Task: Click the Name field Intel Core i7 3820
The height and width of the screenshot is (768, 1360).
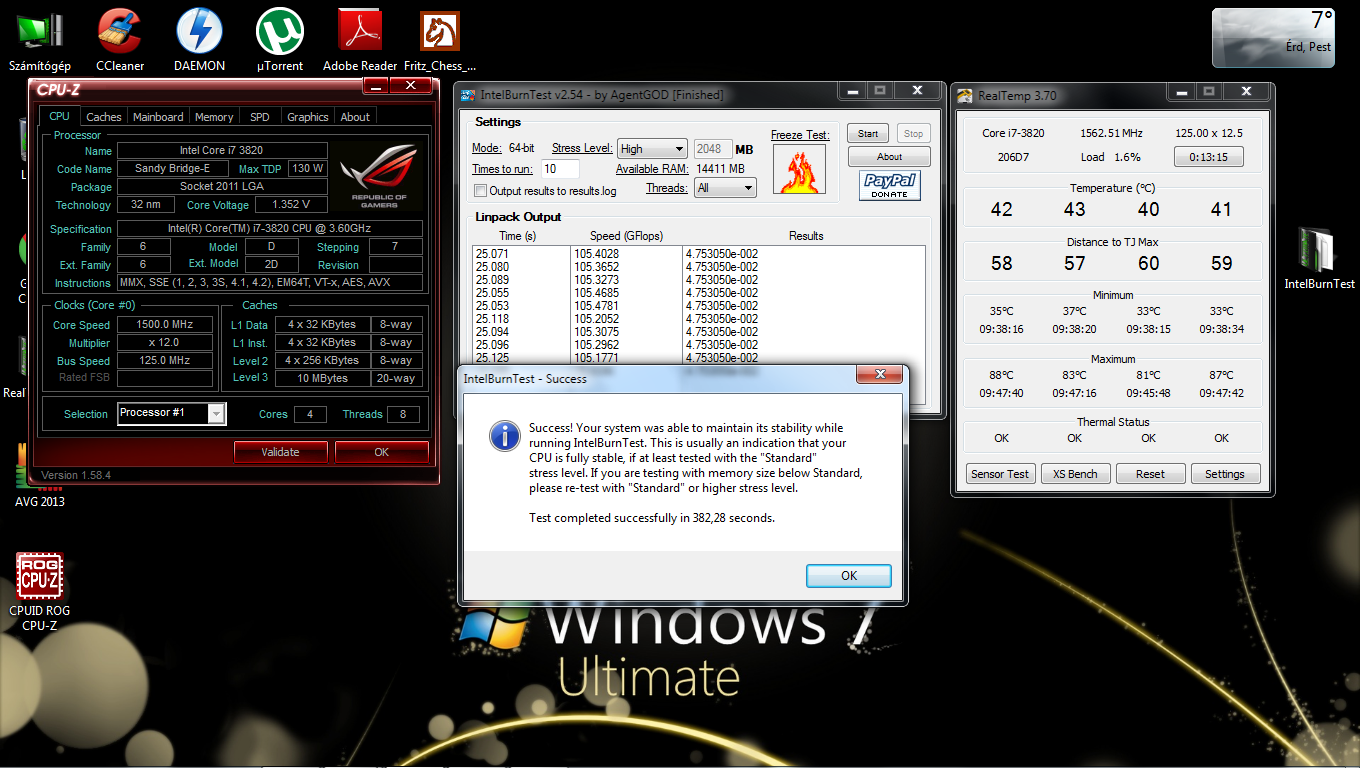Action: point(224,151)
